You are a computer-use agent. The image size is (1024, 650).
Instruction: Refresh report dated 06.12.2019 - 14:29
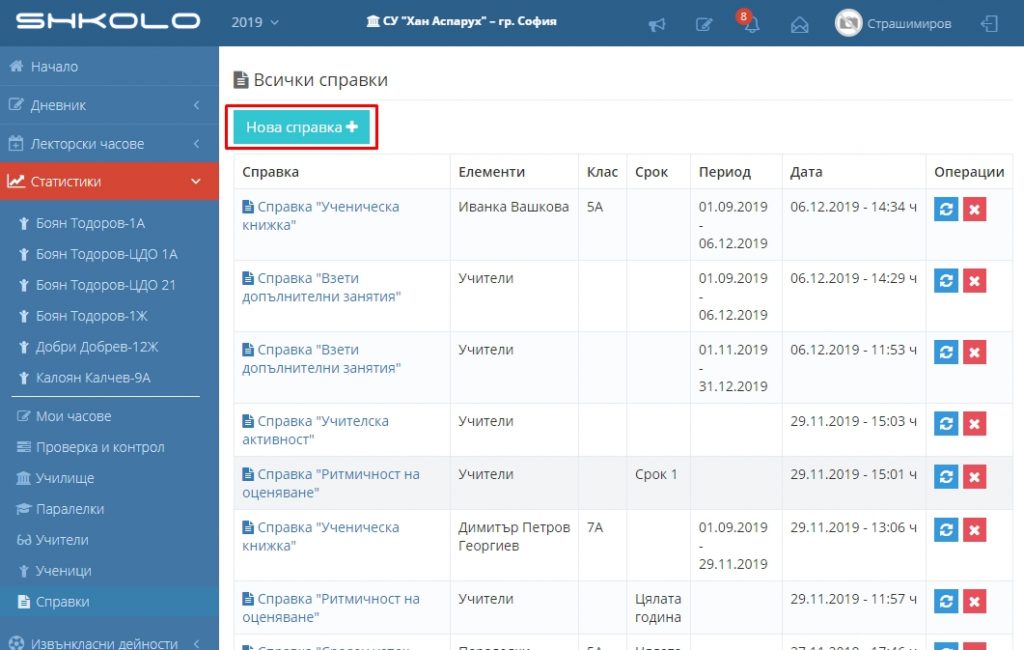946,281
